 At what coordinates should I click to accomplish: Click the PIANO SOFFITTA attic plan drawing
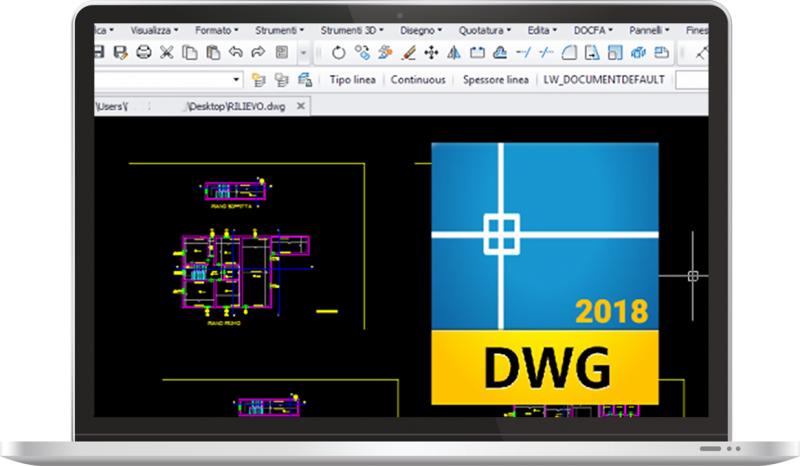[x=235, y=190]
